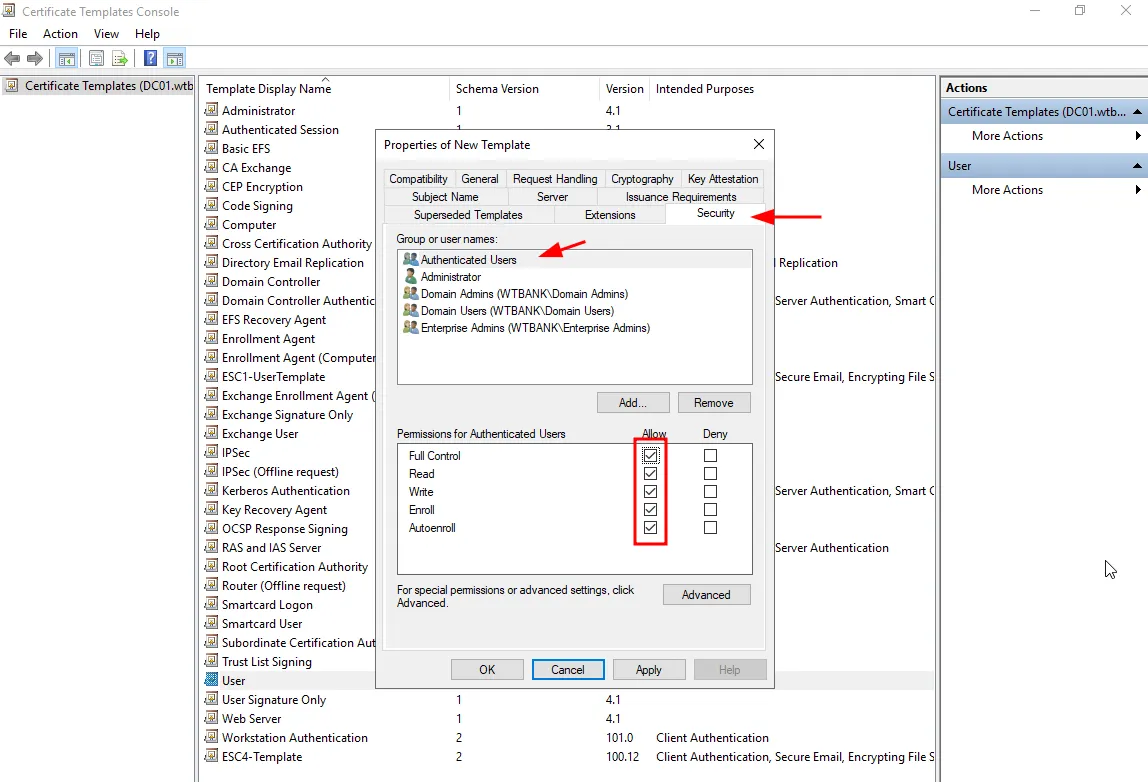Open the Action menu

(60, 34)
